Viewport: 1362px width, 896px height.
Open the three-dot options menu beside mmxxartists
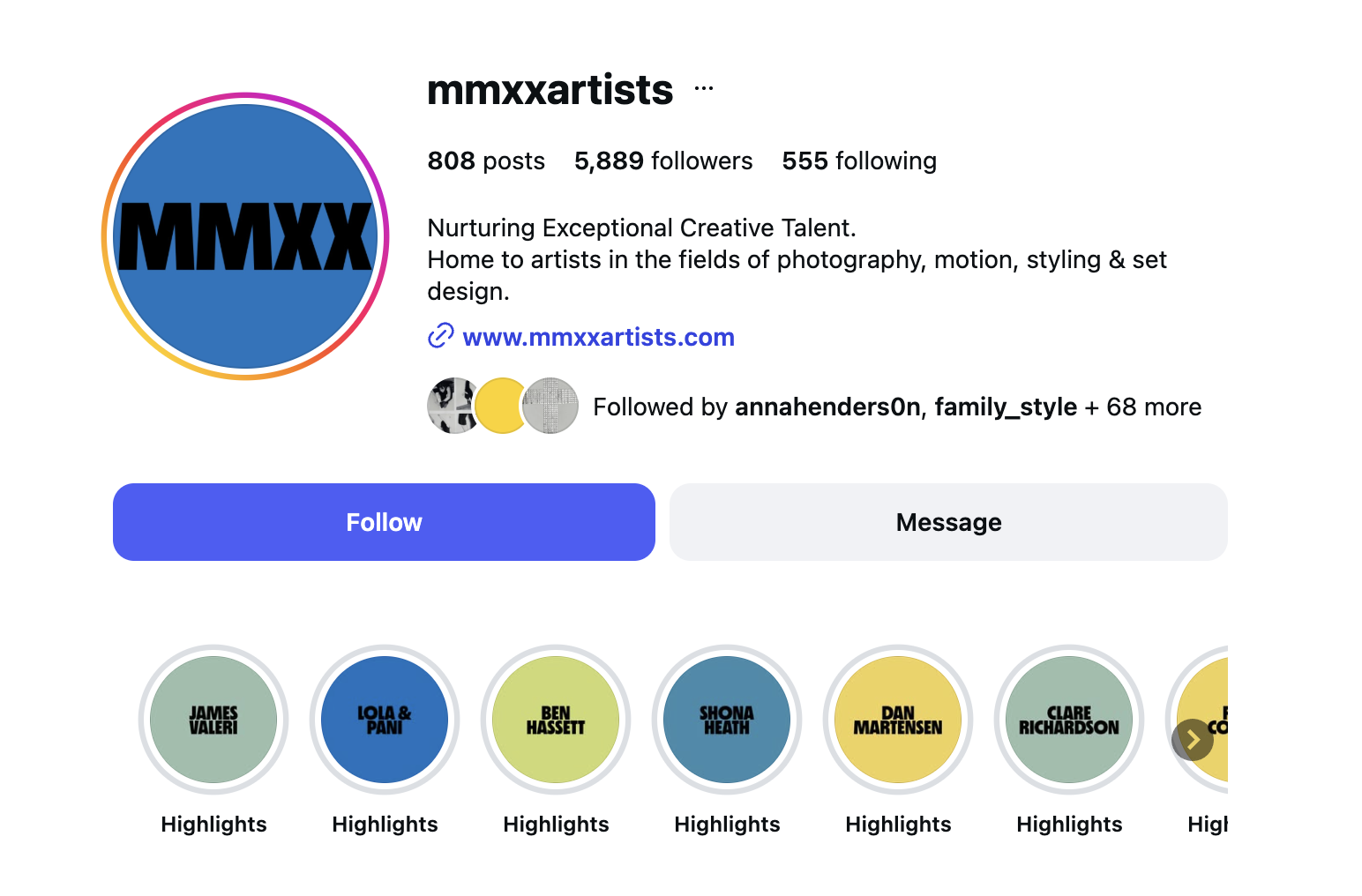click(x=704, y=89)
